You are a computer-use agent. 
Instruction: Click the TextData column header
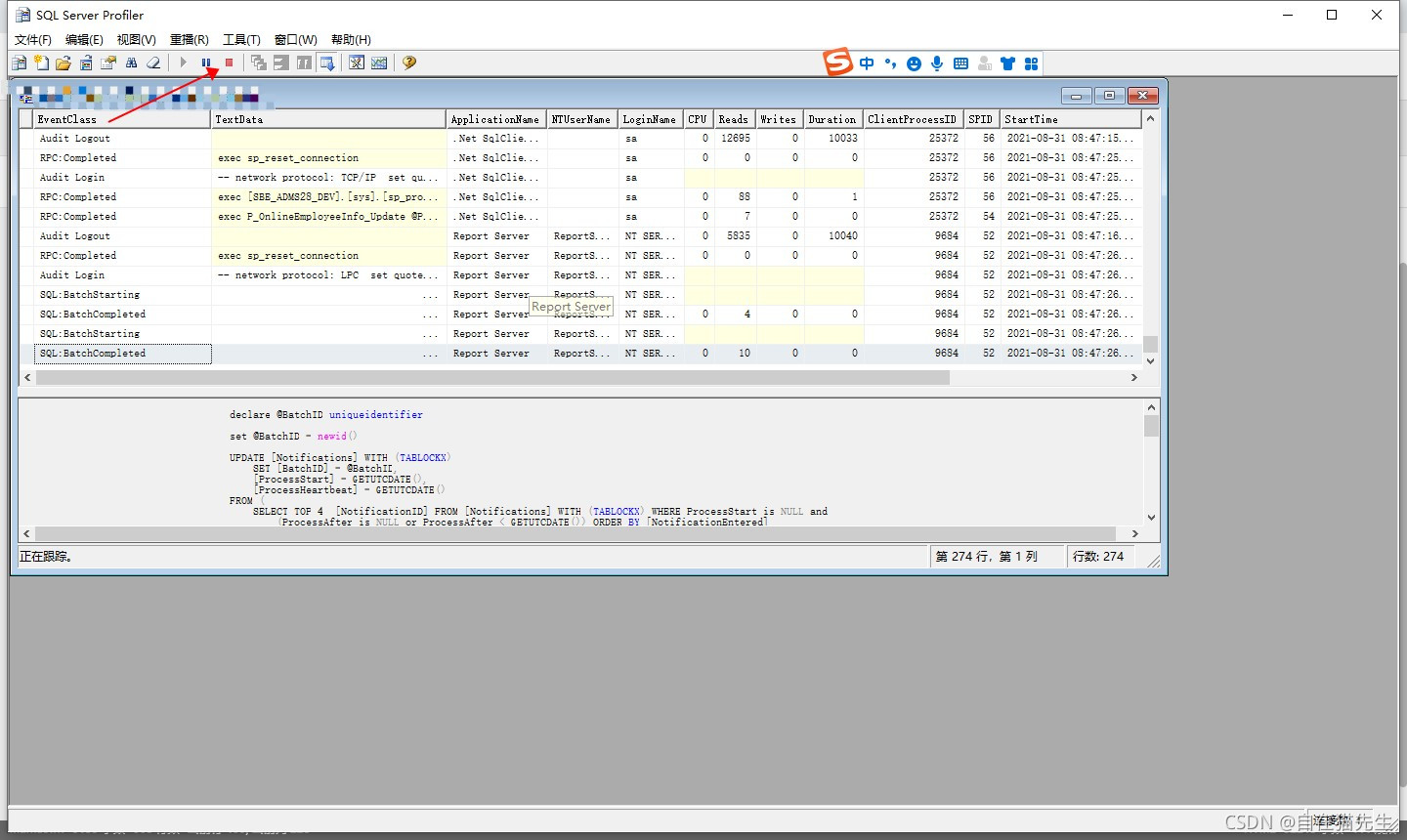click(329, 119)
